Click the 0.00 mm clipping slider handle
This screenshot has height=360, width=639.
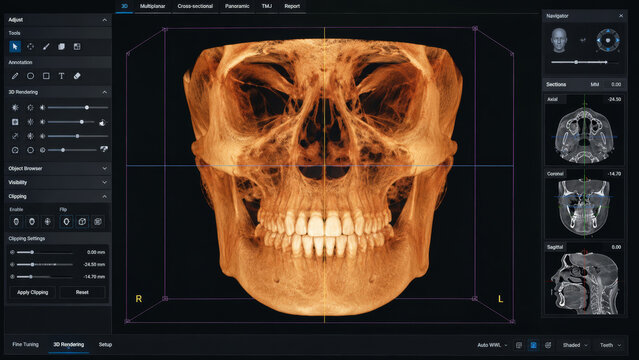click(32, 252)
